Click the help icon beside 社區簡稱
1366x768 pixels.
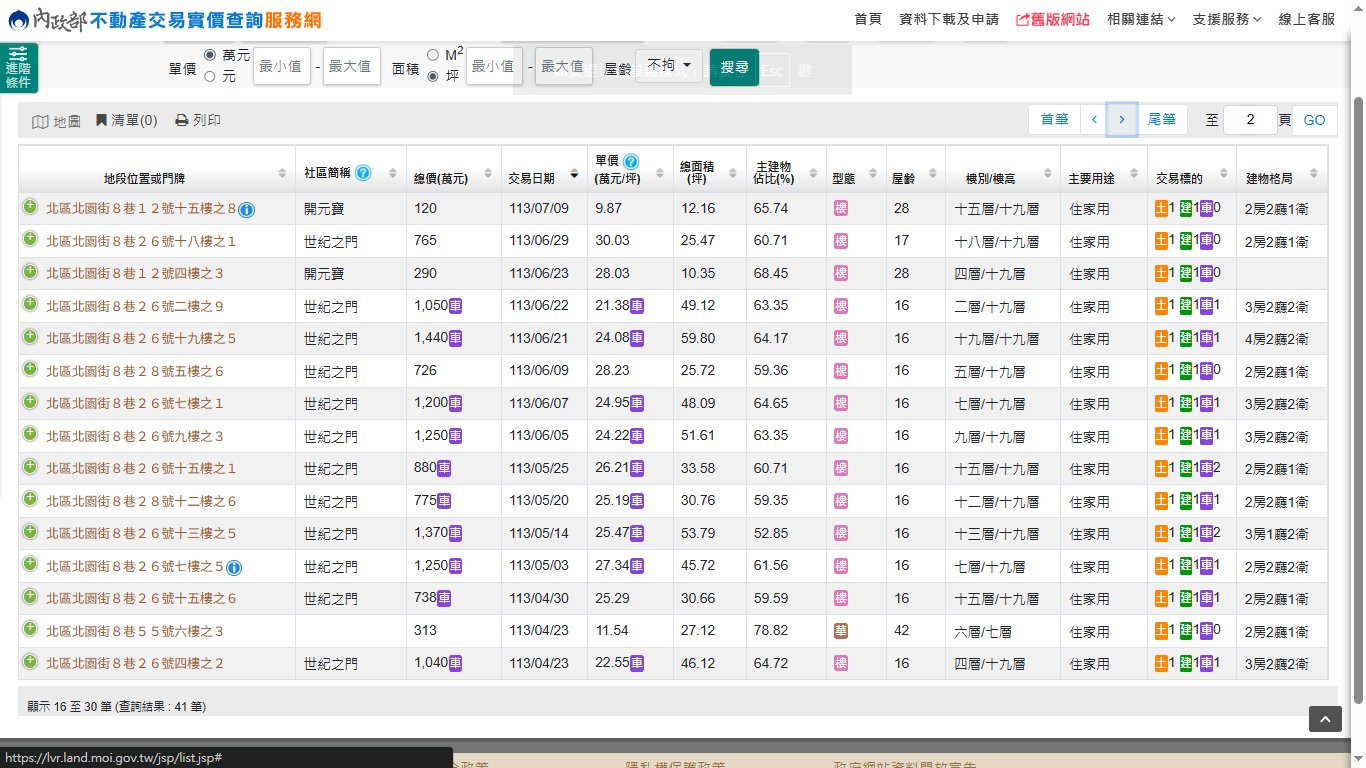tap(363, 173)
